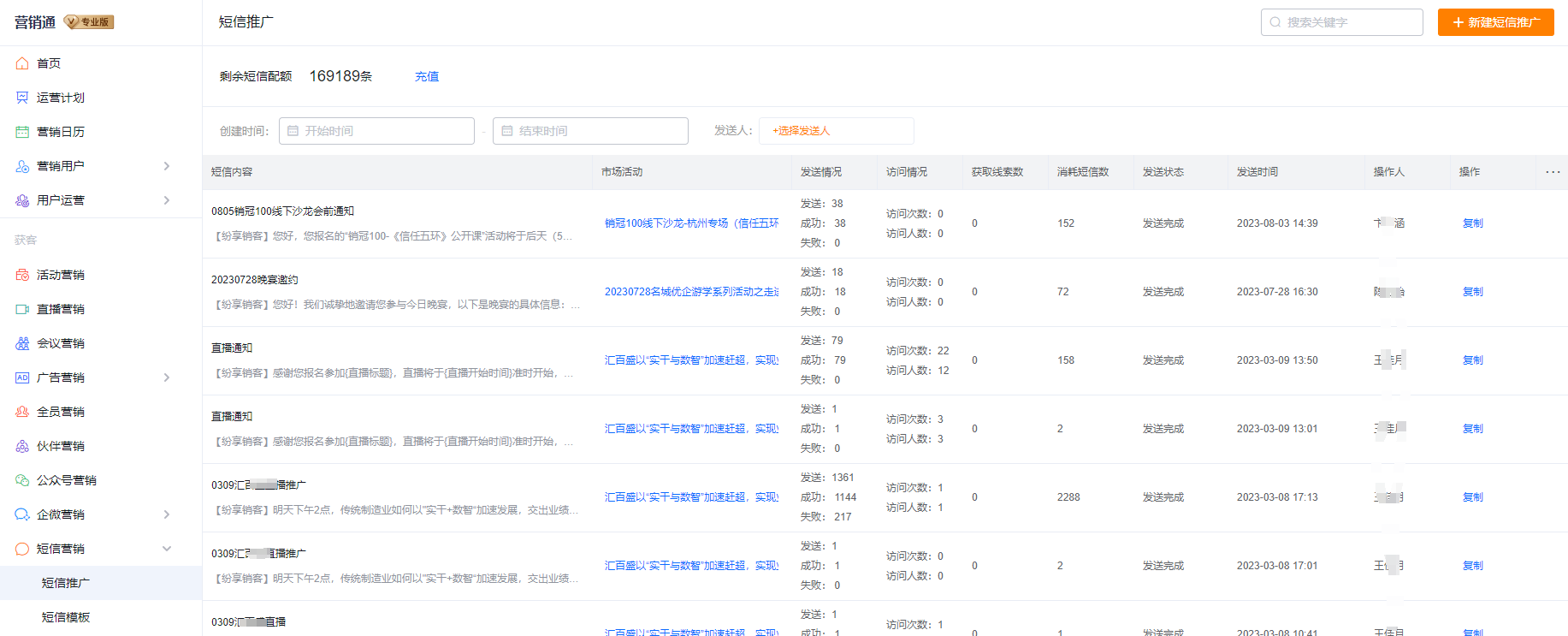Select 短信推广 submenu item
The image size is (1568, 636).
[x=101, y=583]
